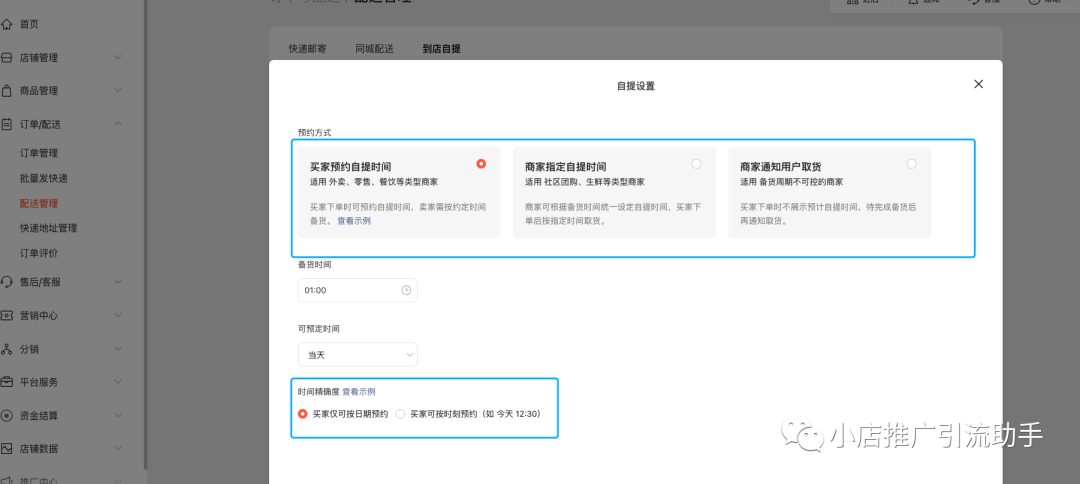This screenshot has width=1080, height=484.
Task: Click the chart icon beside 店铺数据
Action: (7, 449)
